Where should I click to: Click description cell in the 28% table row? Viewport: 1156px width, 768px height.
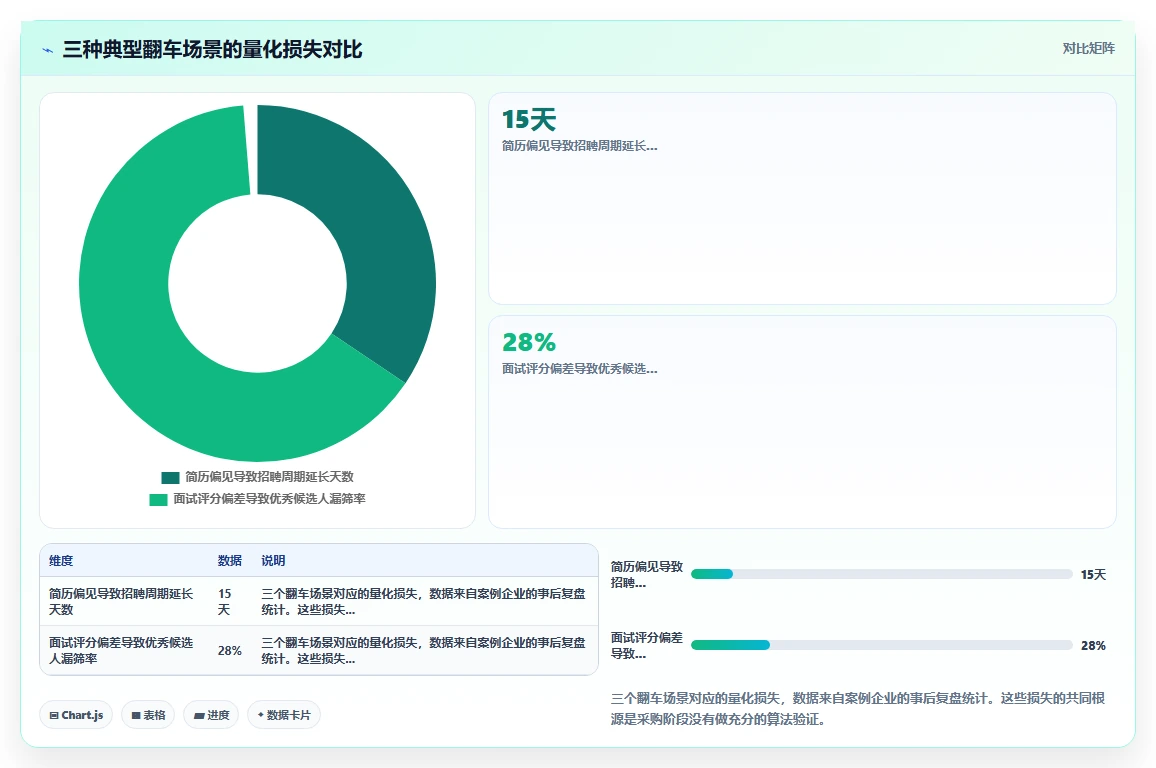coord(423,651)
